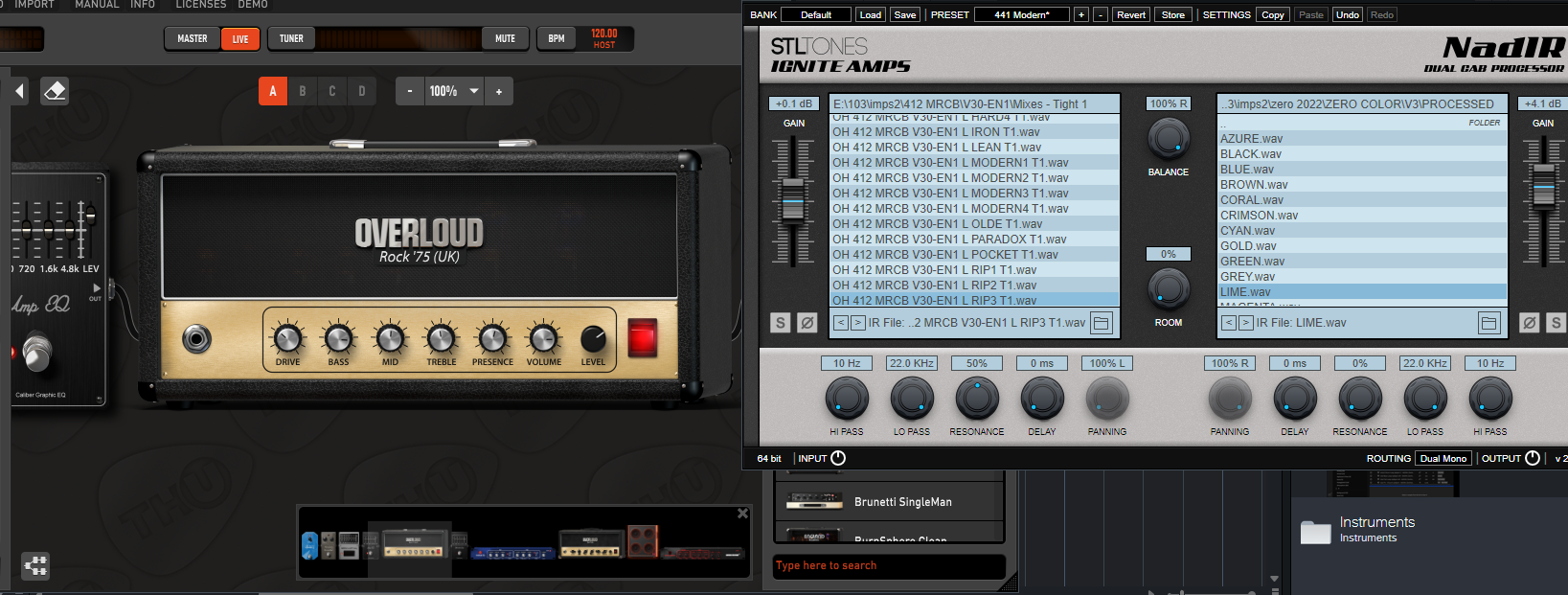Screen dimensions: 1568x595
Task: Click the amp LEVEL knob
Action: 593,338
